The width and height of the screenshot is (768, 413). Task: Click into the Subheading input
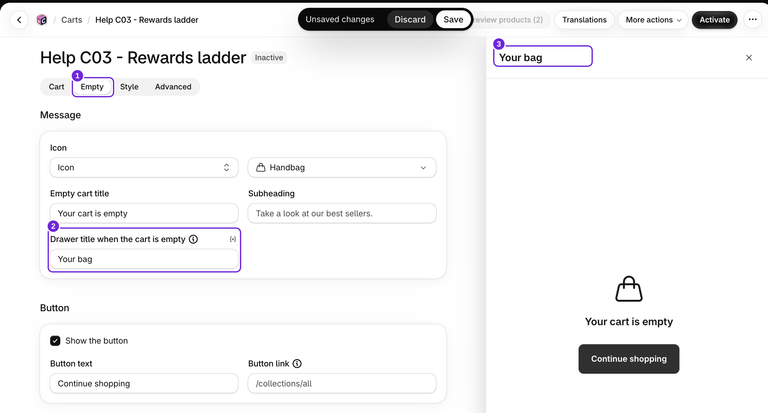[x=342, y=214]
